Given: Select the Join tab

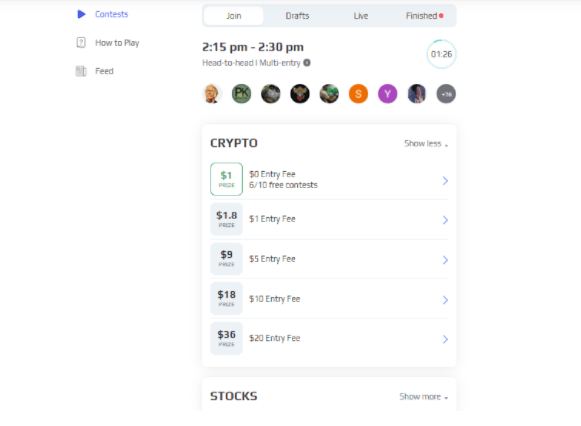Looking at the screenshot, I should 234,16.
